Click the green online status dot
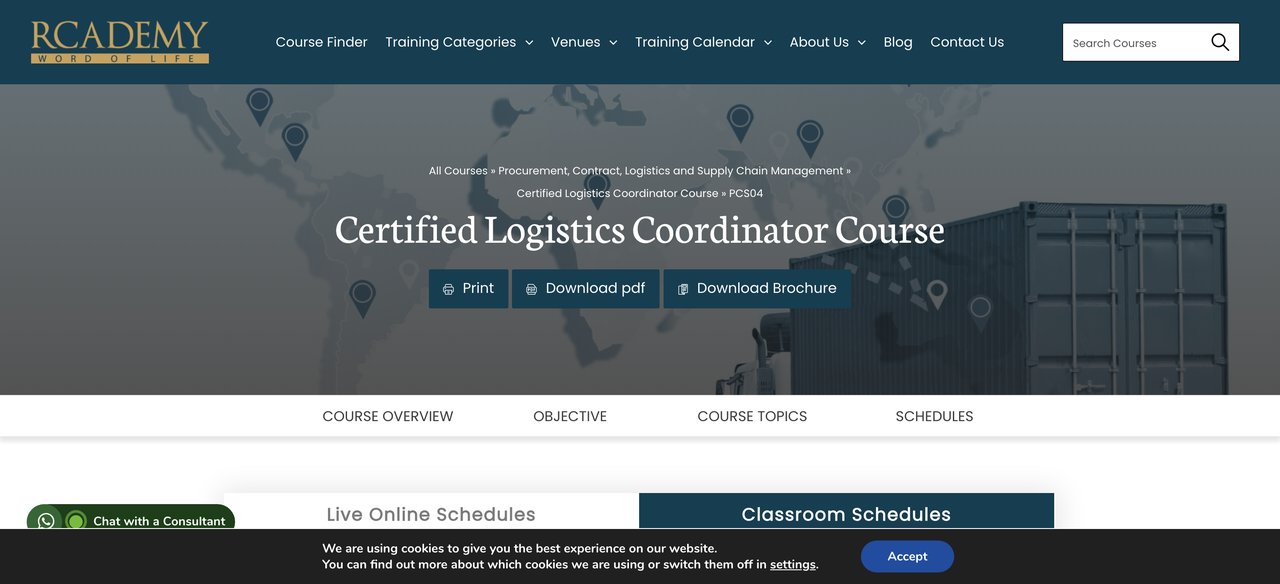This screenshot has width=1280, height=584. pos(76,521)
